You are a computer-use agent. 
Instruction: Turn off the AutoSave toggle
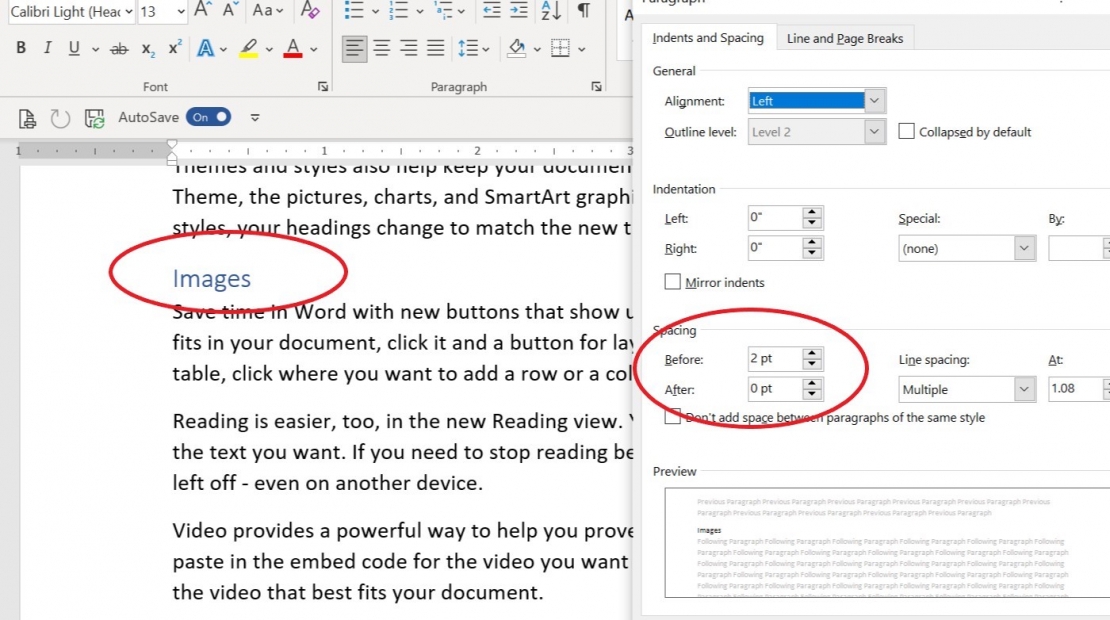coord(208,117)
